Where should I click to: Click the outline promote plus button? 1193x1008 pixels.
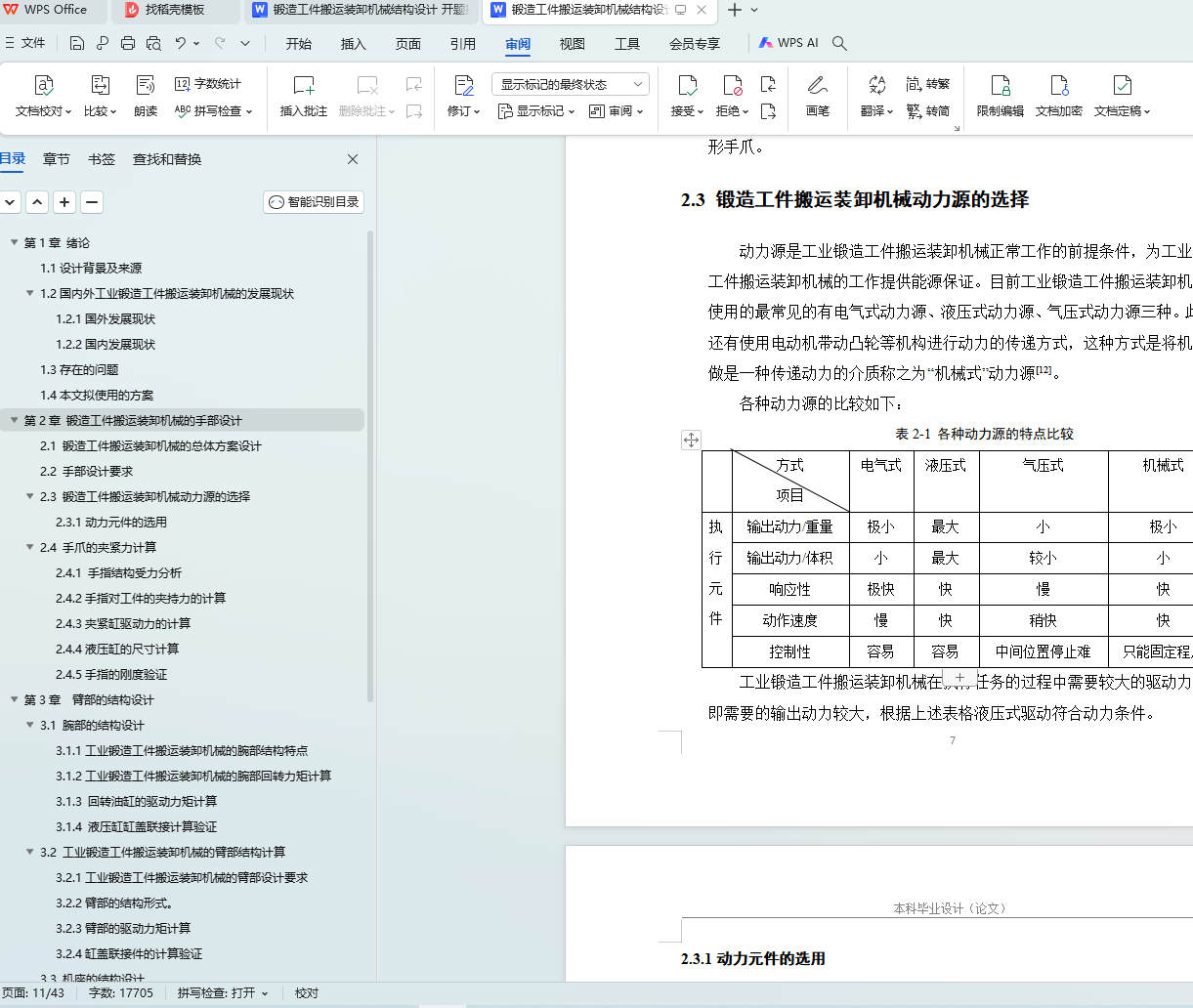[x=64, y=202]
